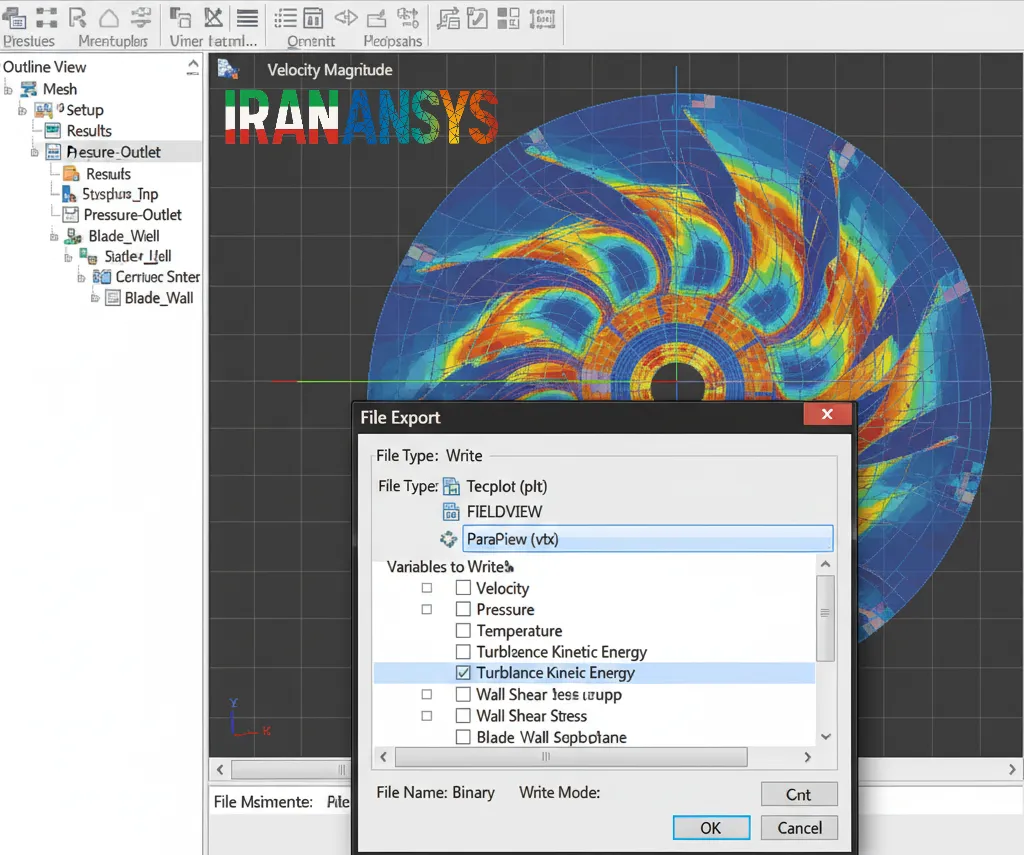Click the four-squares layout toolbar icon
This screenshot has height=855, width=1024.
pos(508,18)
